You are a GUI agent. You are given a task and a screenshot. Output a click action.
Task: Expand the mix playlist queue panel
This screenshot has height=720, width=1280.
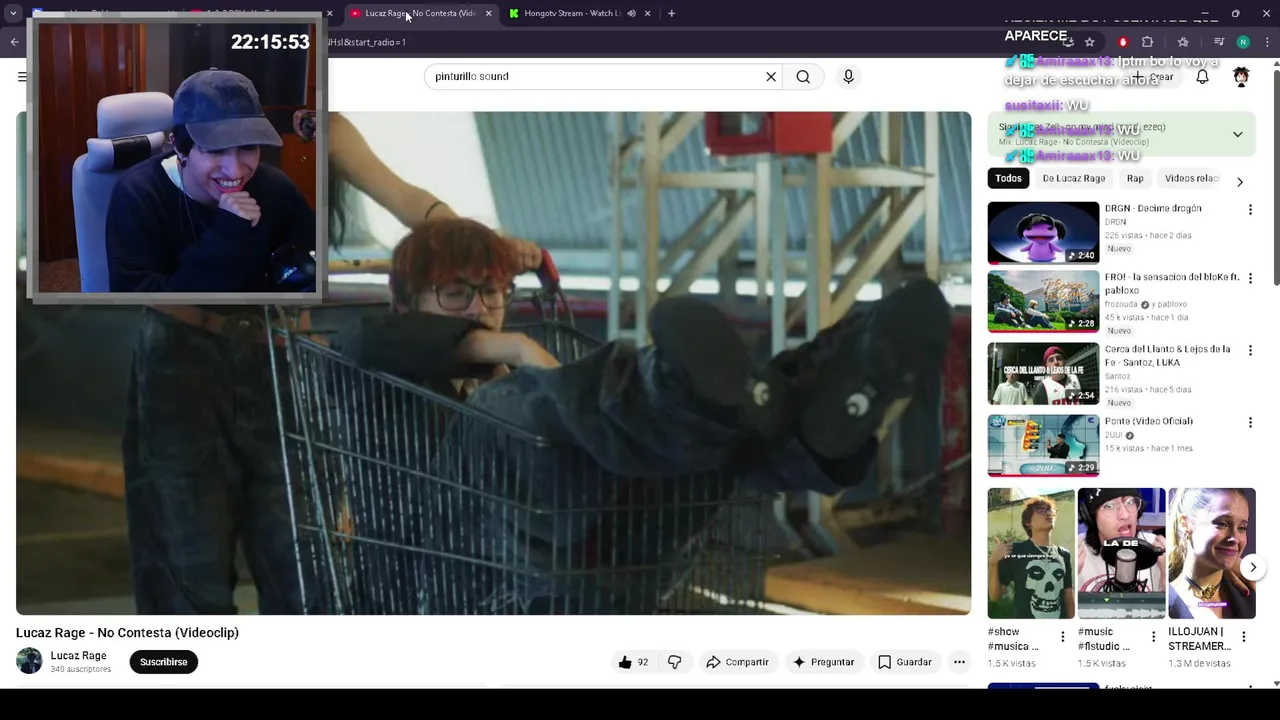[x=1237, y=134]
